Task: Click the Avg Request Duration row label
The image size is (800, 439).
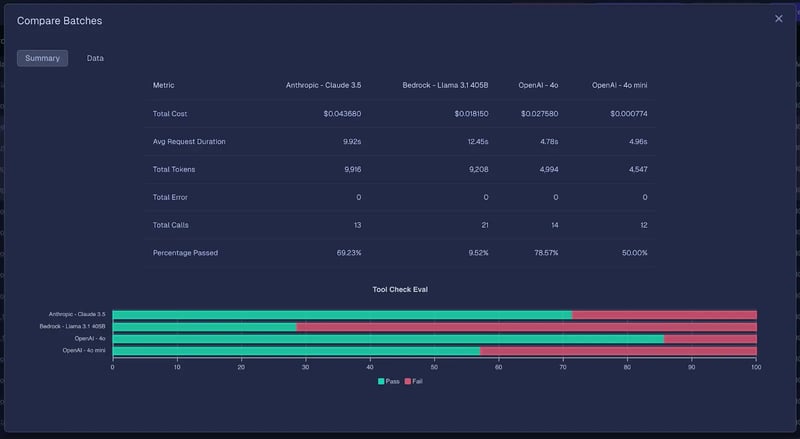Action: [x=189, y=141]
